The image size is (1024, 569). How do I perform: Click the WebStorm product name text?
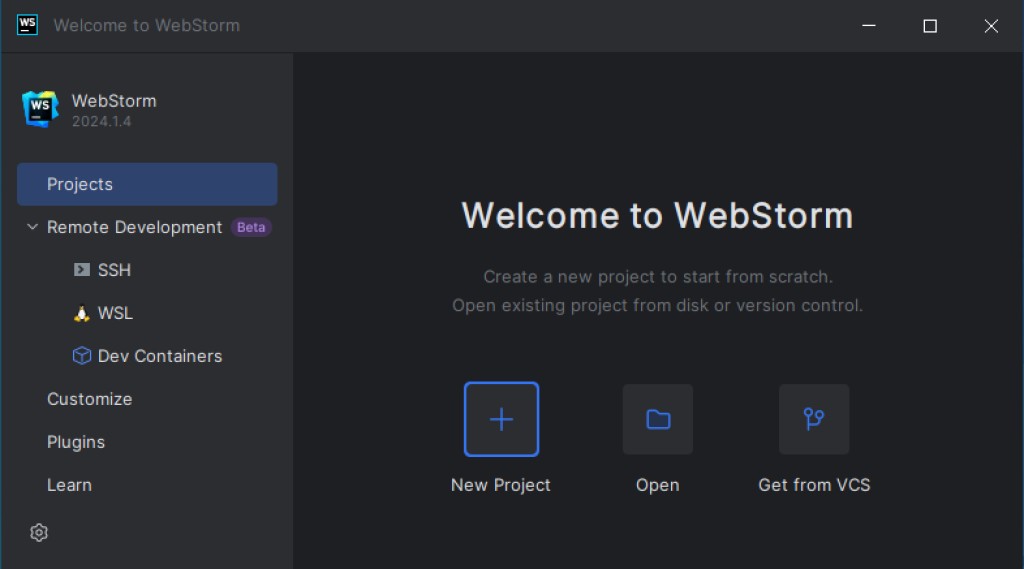114,101
